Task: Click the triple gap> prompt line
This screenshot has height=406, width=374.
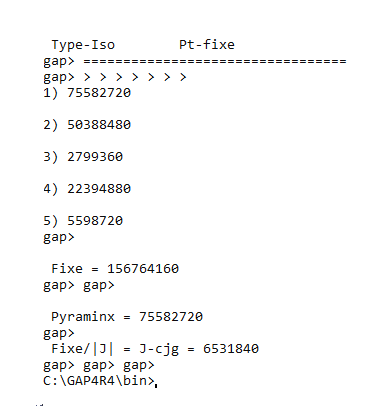Action: coord(99,366)
